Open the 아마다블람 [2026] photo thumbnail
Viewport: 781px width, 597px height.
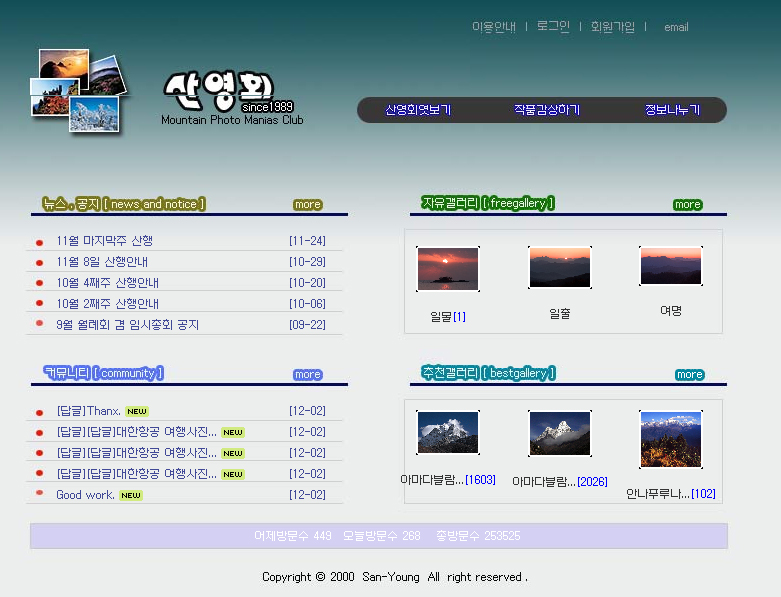pos(559,433)
